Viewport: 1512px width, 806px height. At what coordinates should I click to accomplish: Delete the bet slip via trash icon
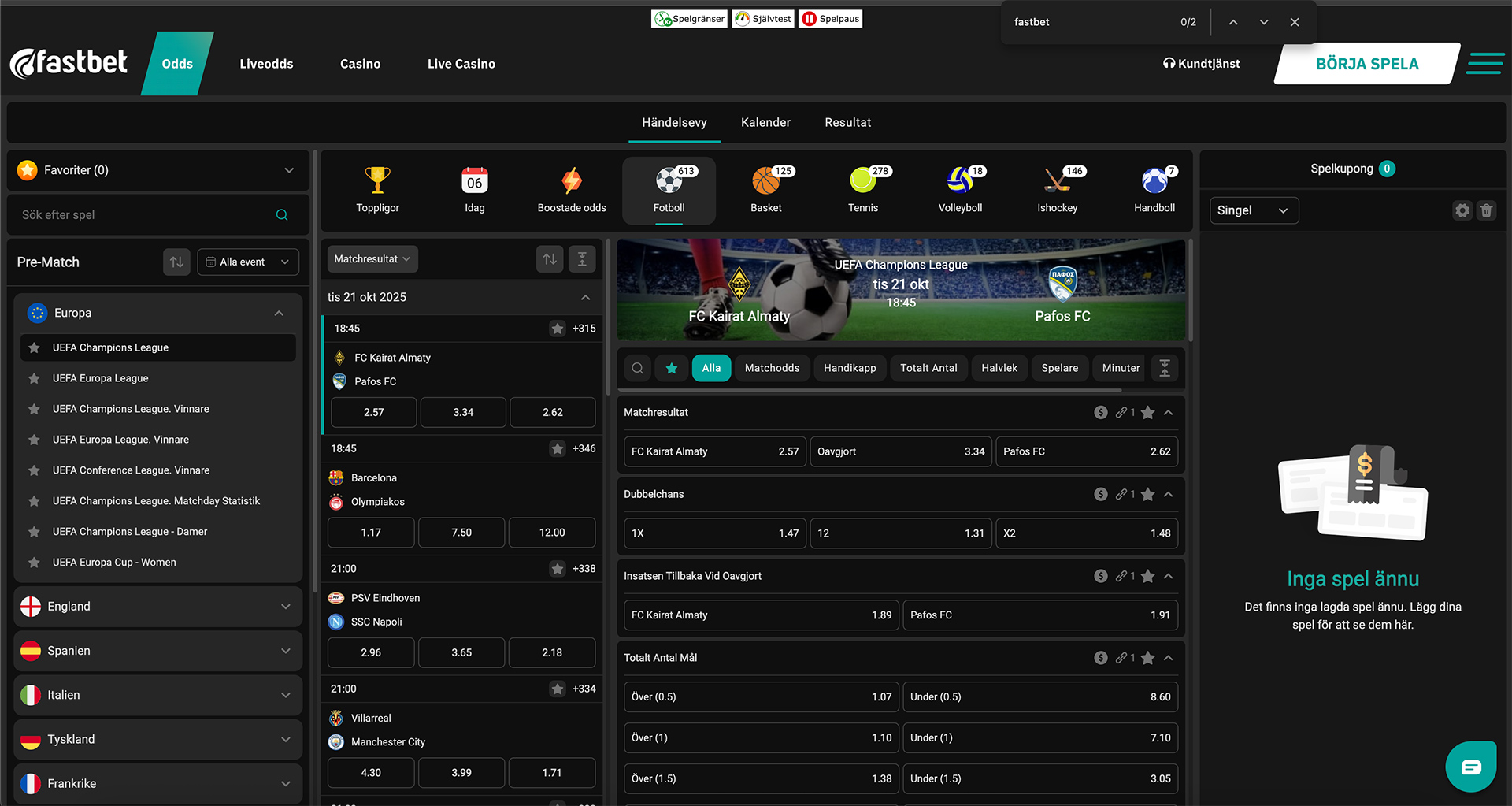click(1487, 210)
